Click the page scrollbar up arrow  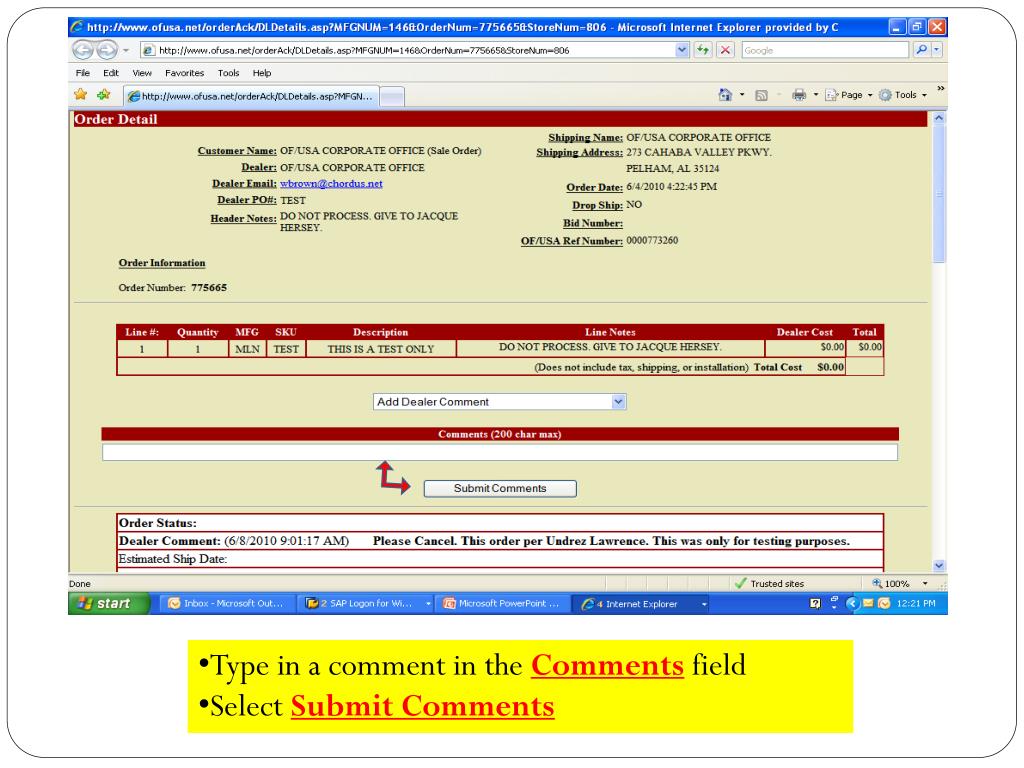[x=939, y=118]
